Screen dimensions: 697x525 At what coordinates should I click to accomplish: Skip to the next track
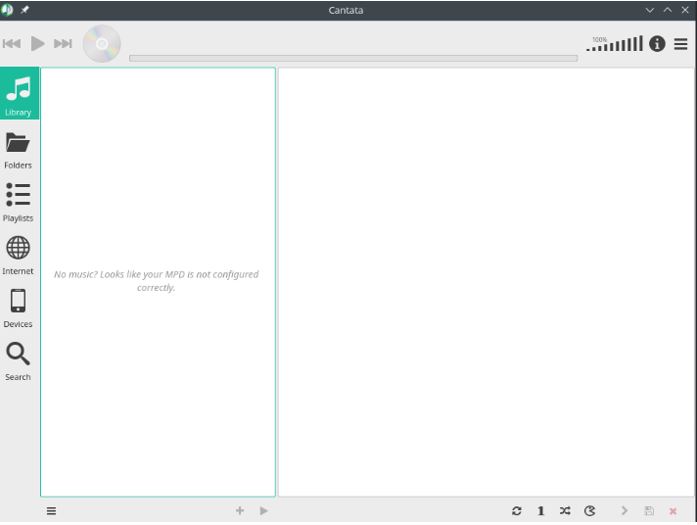pos(63,44)
